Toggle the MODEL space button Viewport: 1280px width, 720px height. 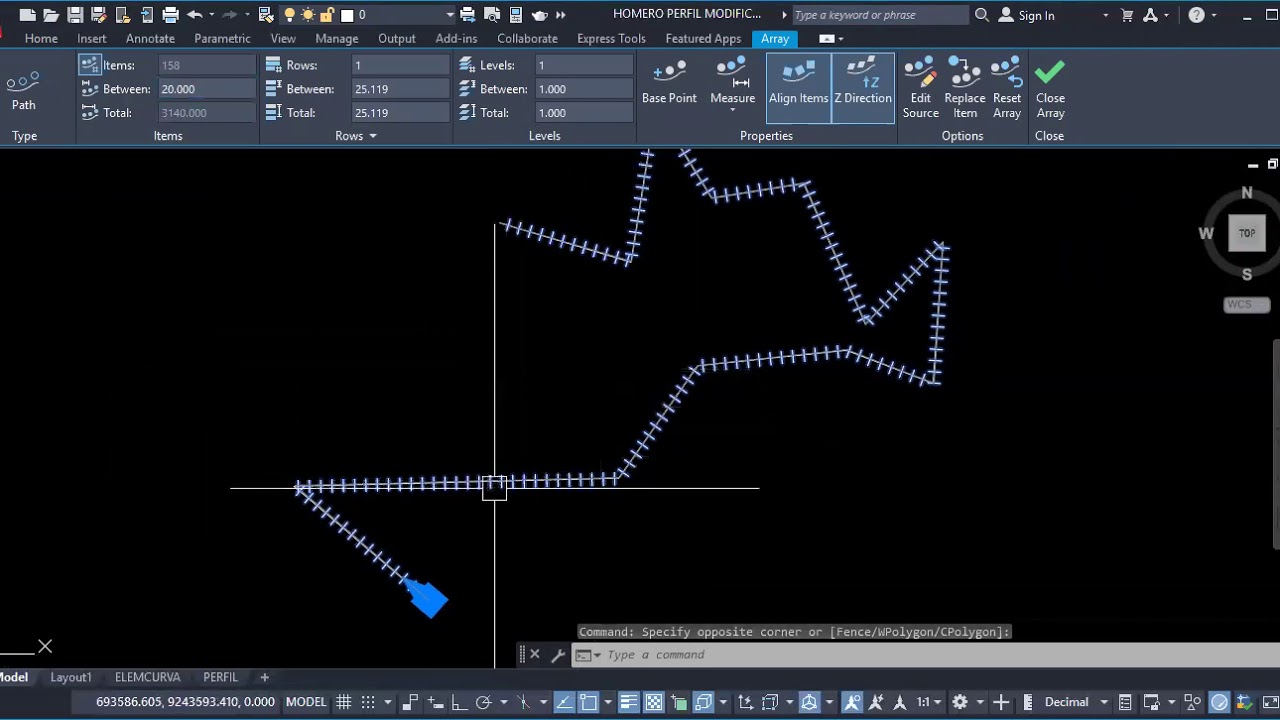pos(306,702)
